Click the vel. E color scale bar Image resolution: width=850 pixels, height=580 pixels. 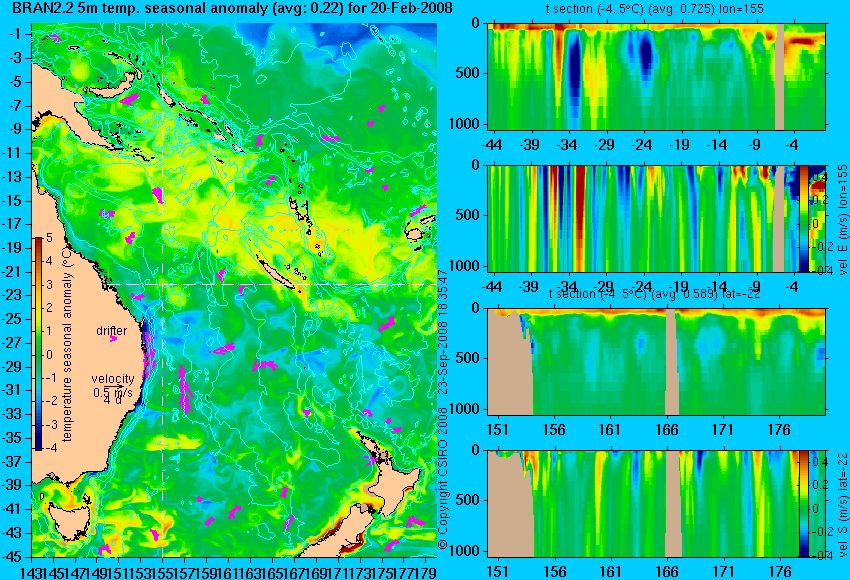(803, 218)
